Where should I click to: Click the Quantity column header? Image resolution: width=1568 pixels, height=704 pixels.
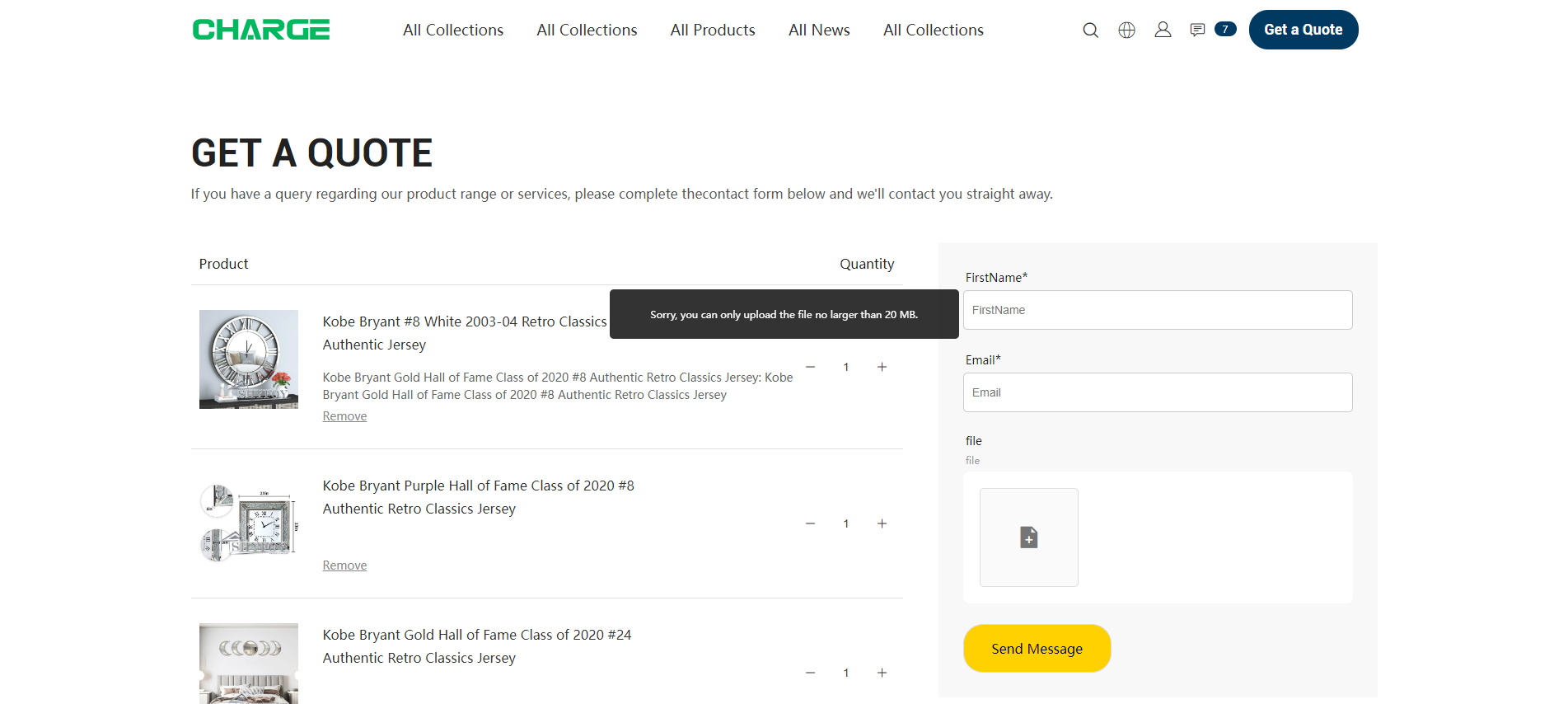pos(867,264)
